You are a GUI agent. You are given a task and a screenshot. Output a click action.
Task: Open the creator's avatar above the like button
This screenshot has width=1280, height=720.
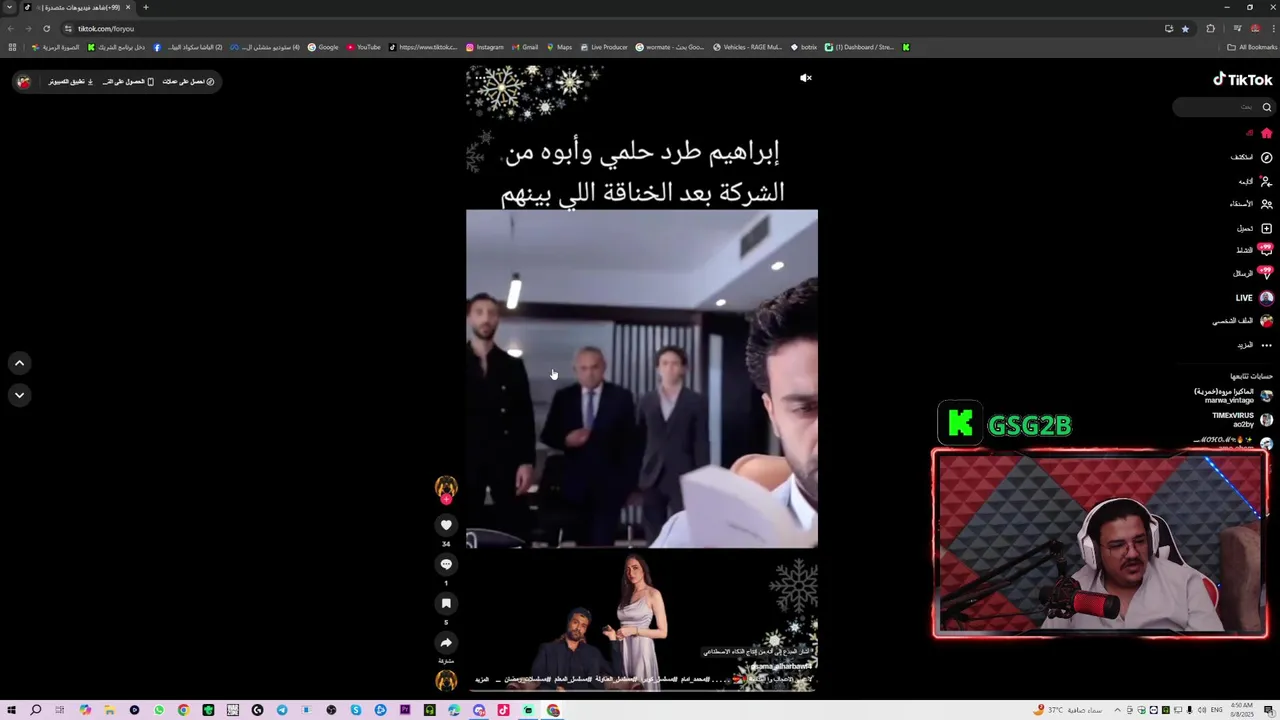click(446, 487)
